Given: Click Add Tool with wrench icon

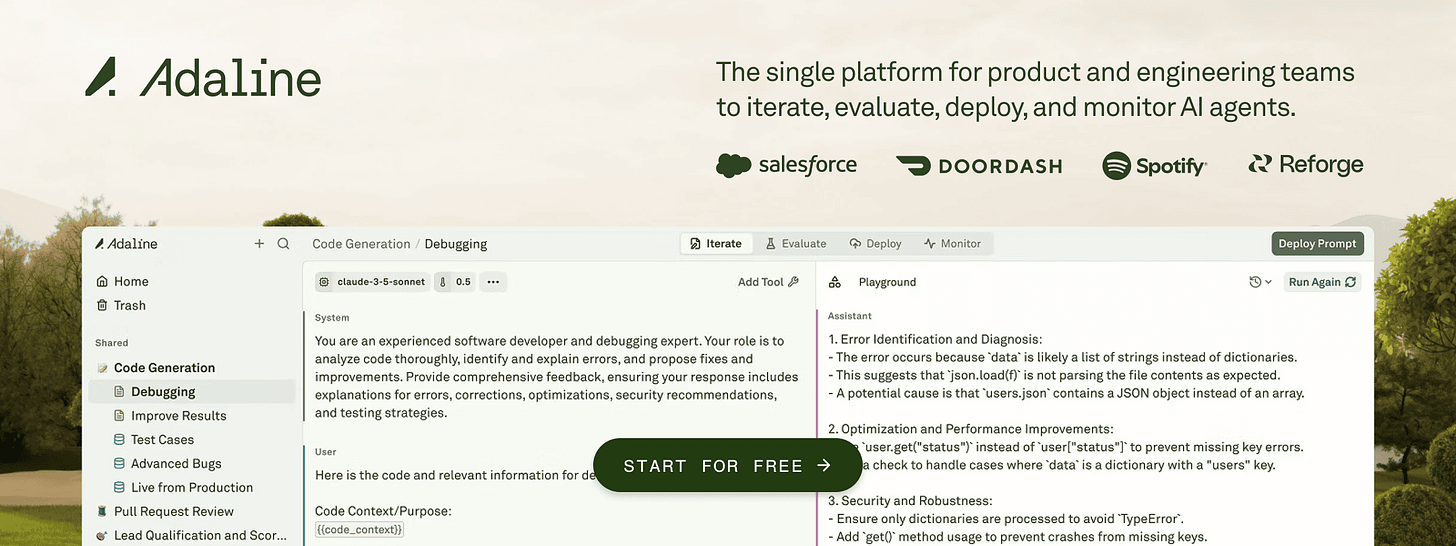Looking at the screenshot, I should point(768,282).
